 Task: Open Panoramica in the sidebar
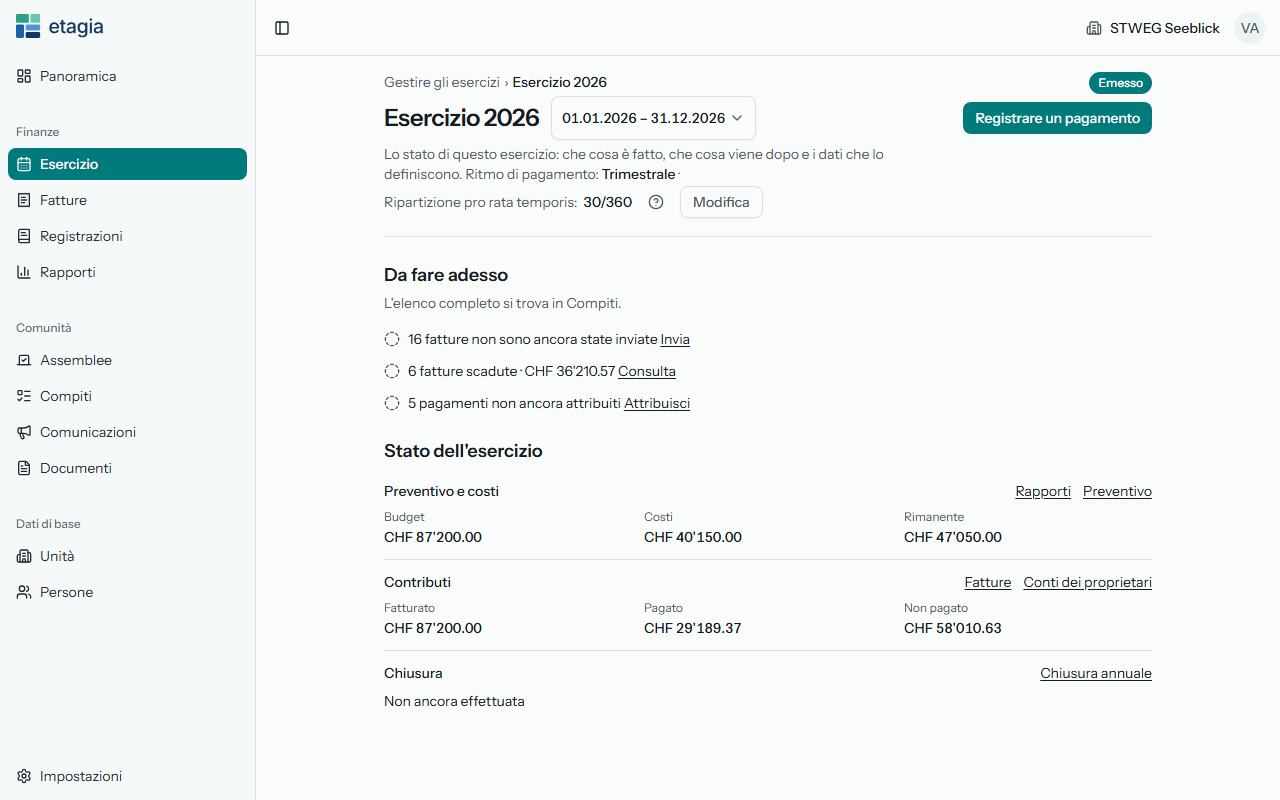(x=127, y=76)
